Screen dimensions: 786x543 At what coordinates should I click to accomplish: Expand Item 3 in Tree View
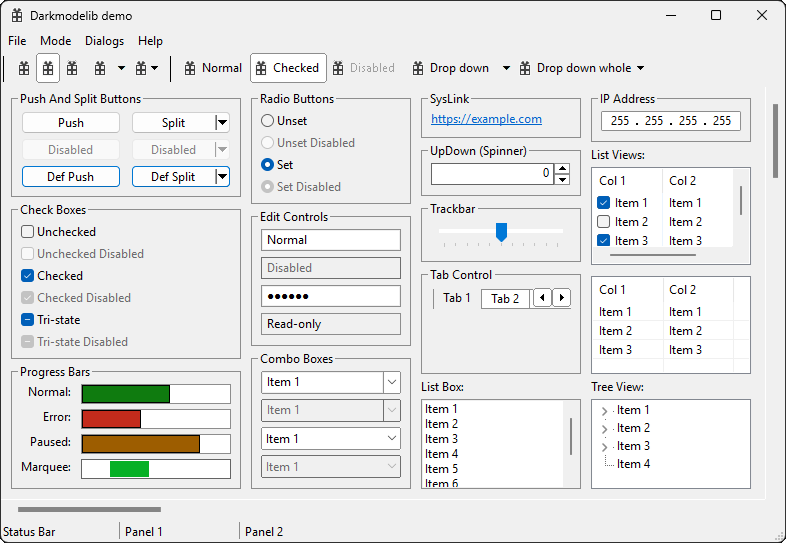click(605, 447)
